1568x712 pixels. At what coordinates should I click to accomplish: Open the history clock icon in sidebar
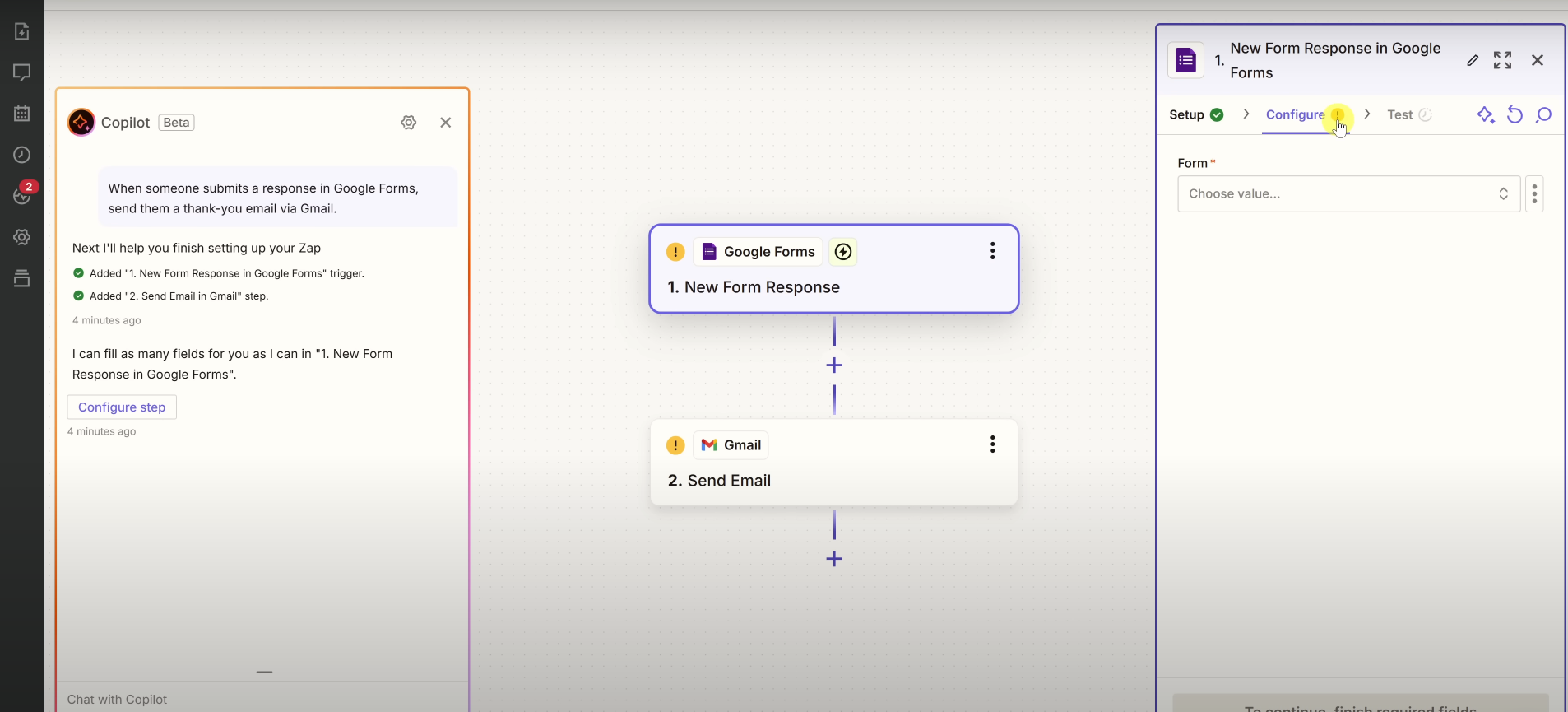point(22,155)
